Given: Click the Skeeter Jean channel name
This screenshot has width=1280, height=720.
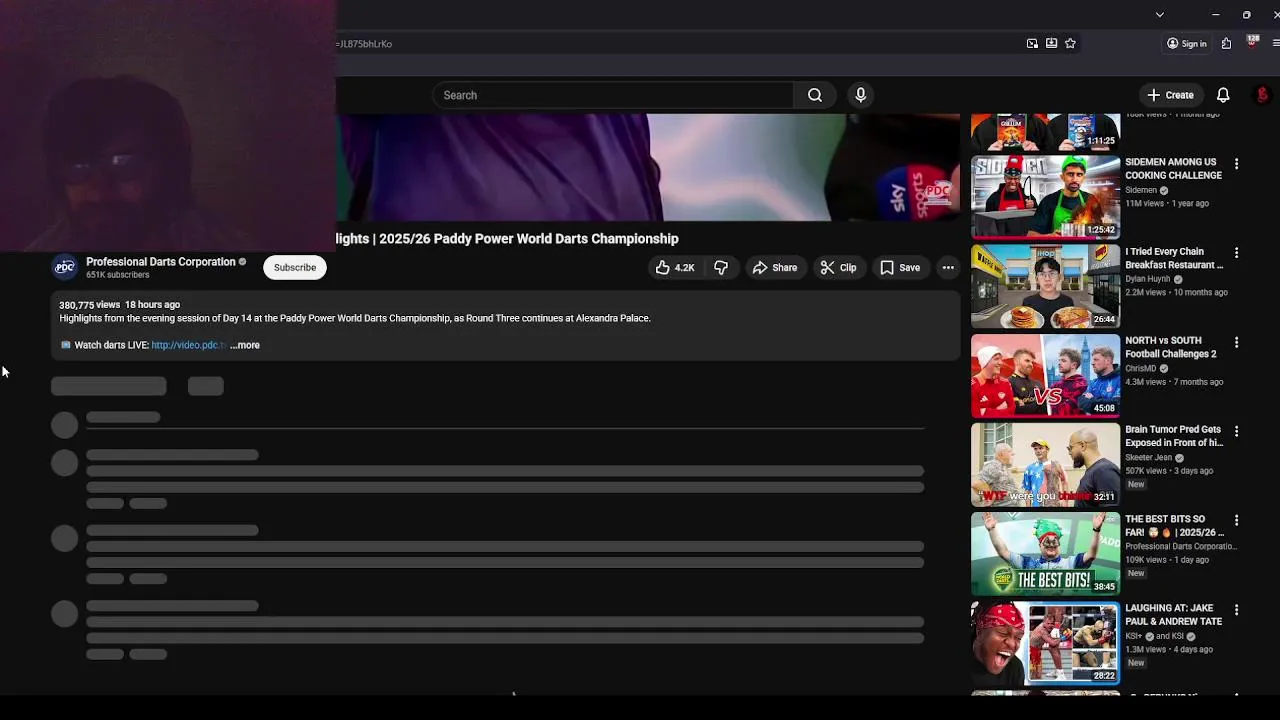Looking at the screenshot, I should click(1148, 457).
